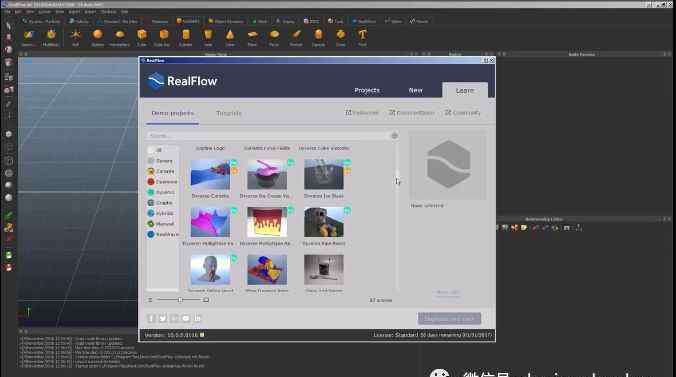
Task: Open the YouTube link in the RealFlow dialog
Action: [x=186, y=318]
